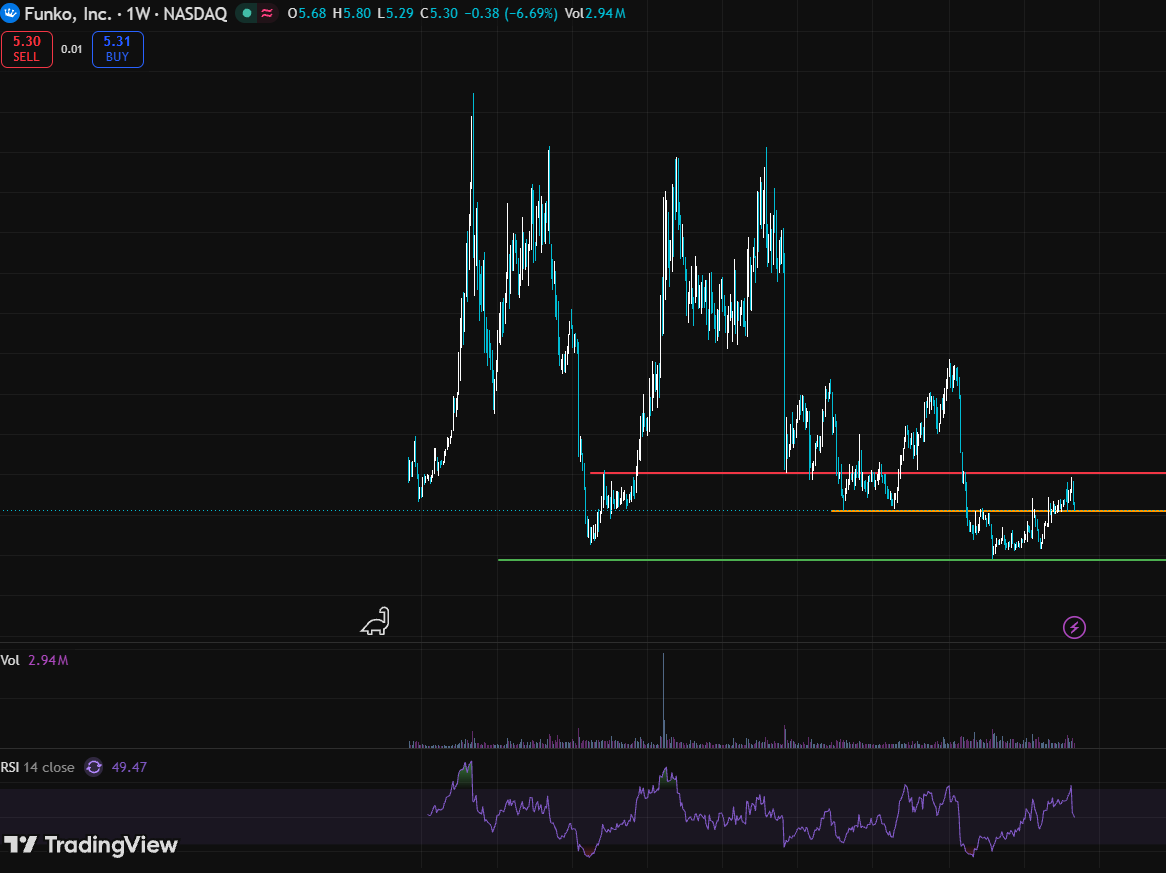
Task: Click the volume value 2.94M in legend
Action: [x=48, y=660]
